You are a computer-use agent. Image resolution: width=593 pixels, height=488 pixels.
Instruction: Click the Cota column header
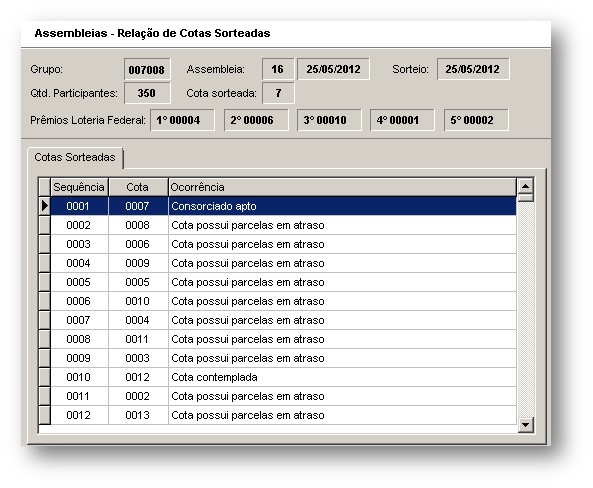[x=138, y=187]
